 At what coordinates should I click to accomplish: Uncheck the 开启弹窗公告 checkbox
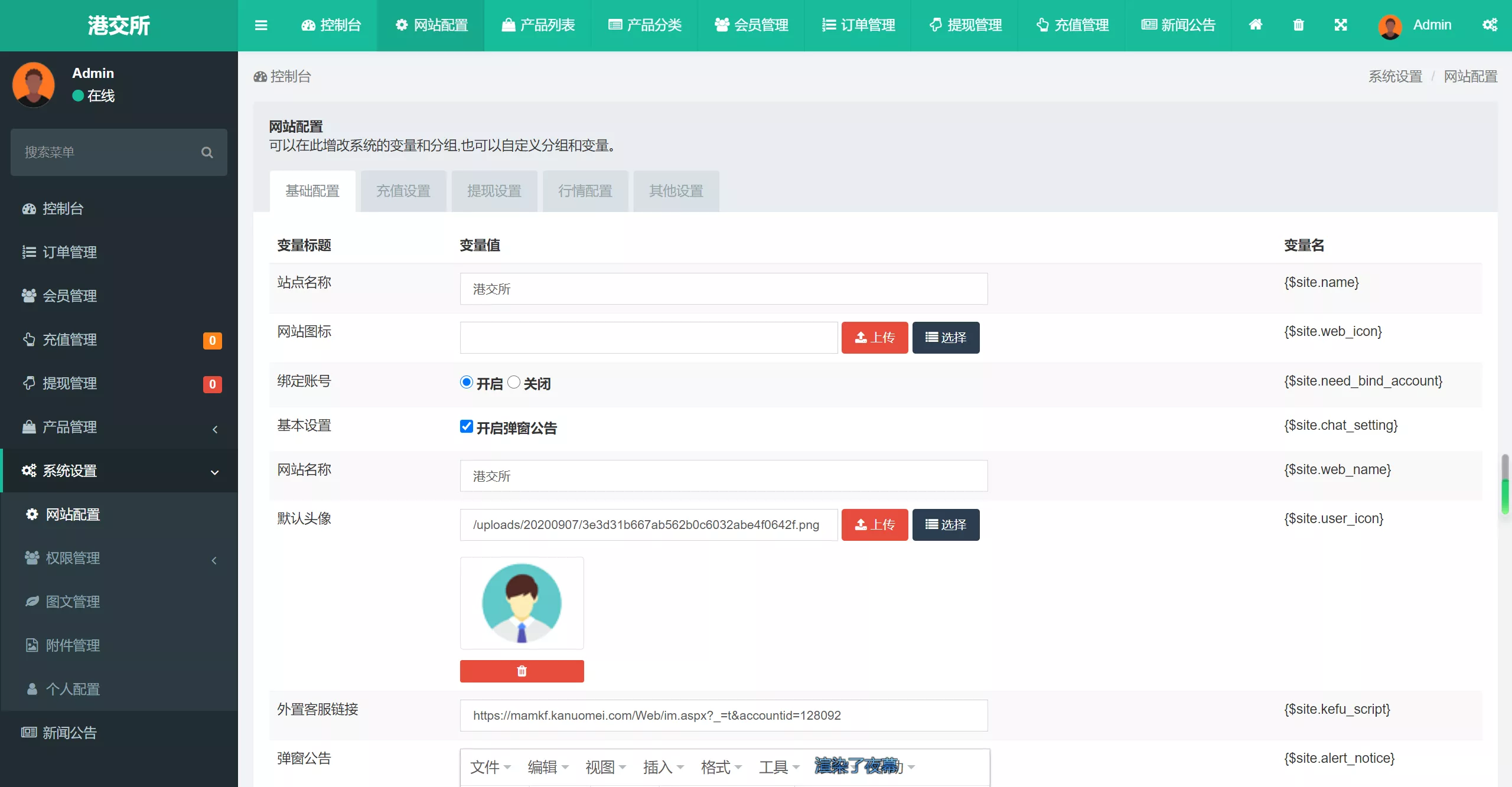pyautogui.click(x=466, y=426)
